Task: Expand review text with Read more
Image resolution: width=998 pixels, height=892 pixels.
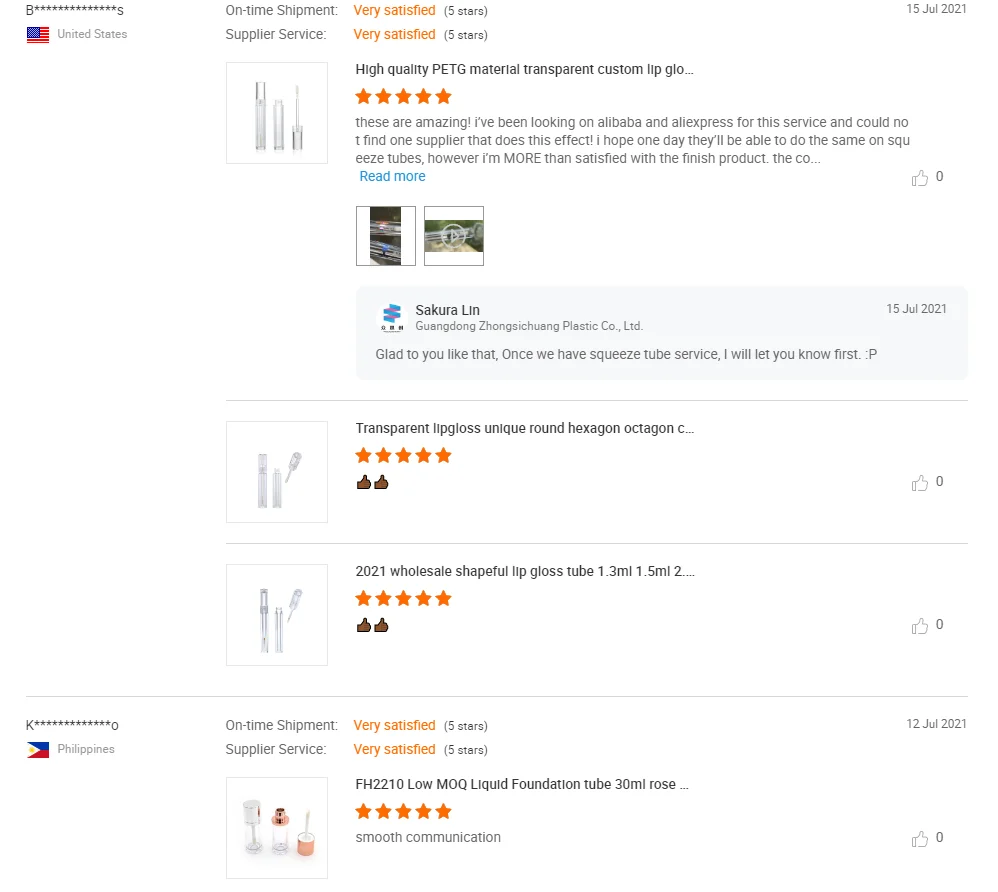Action: 392,176
